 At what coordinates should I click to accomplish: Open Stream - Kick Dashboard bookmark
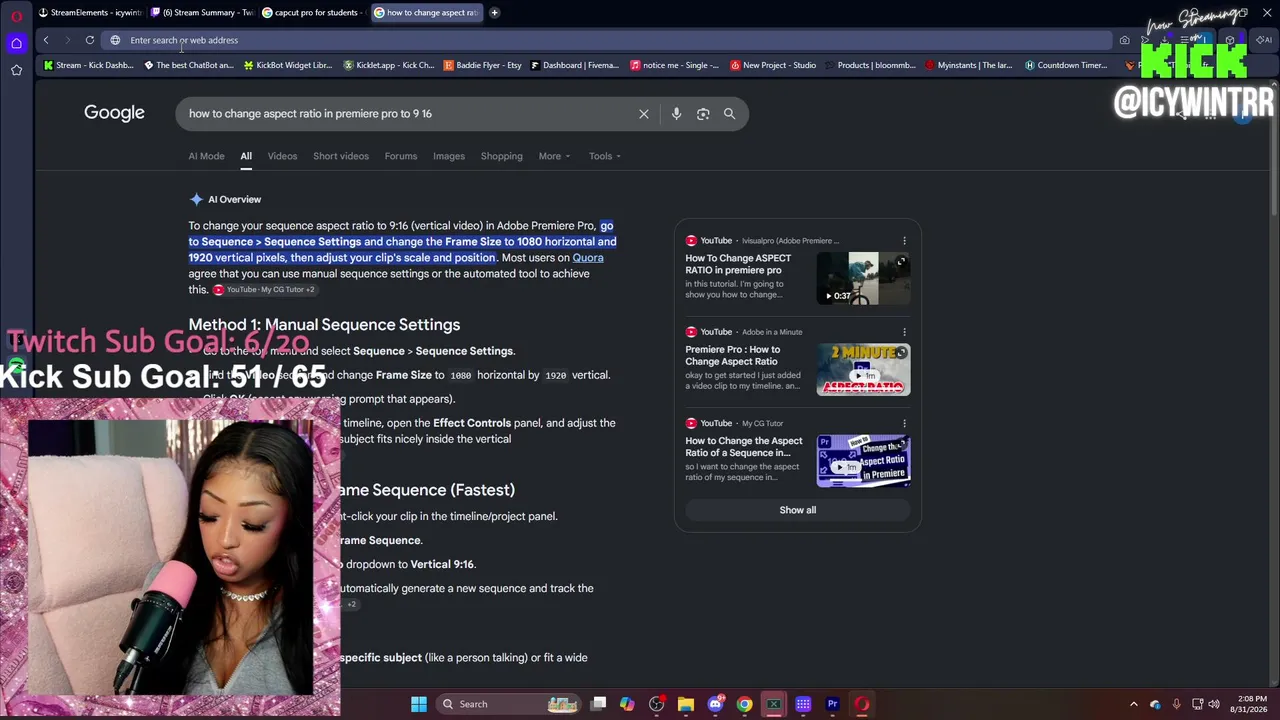point(88,66)
